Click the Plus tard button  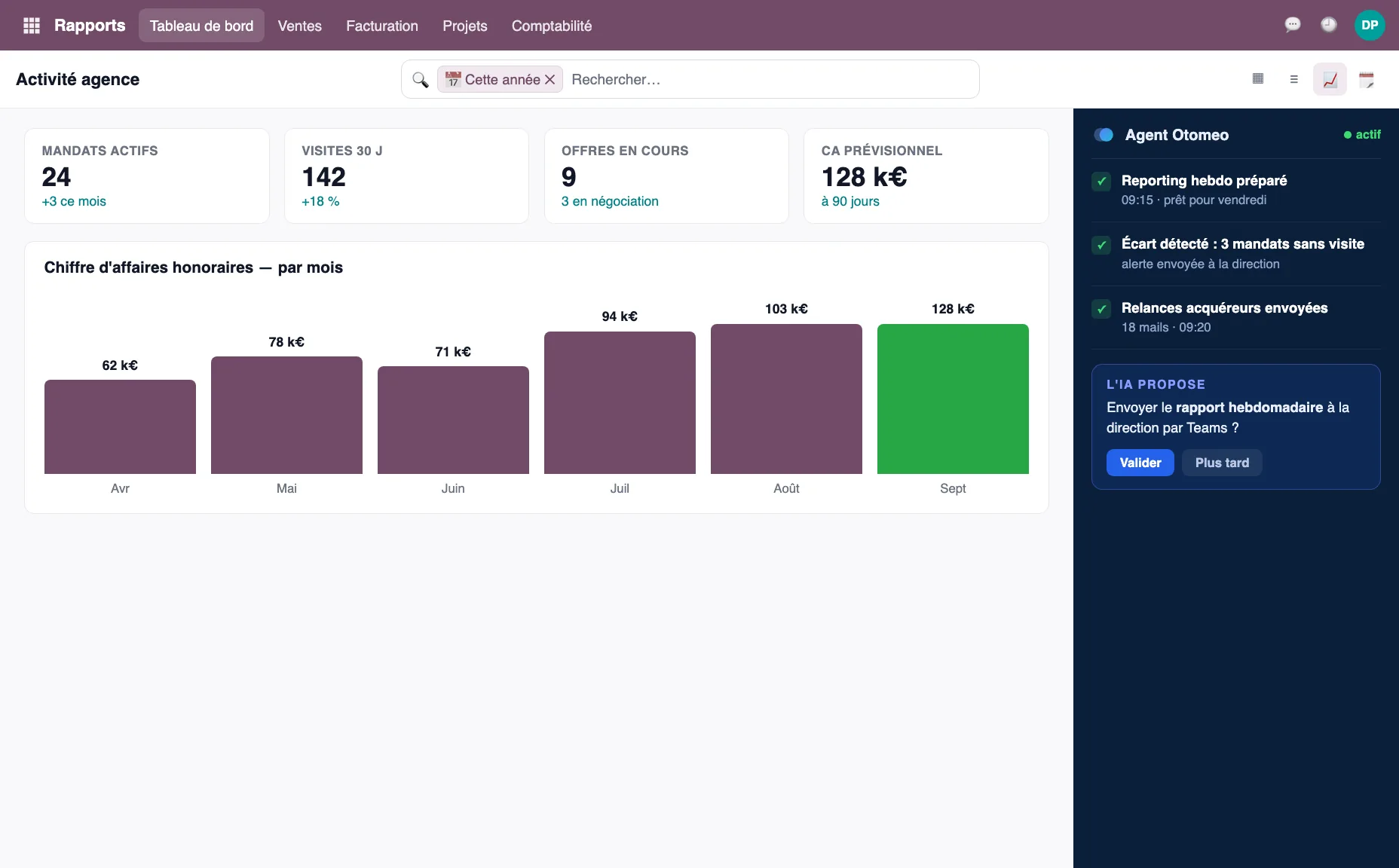coord(1222,463)
